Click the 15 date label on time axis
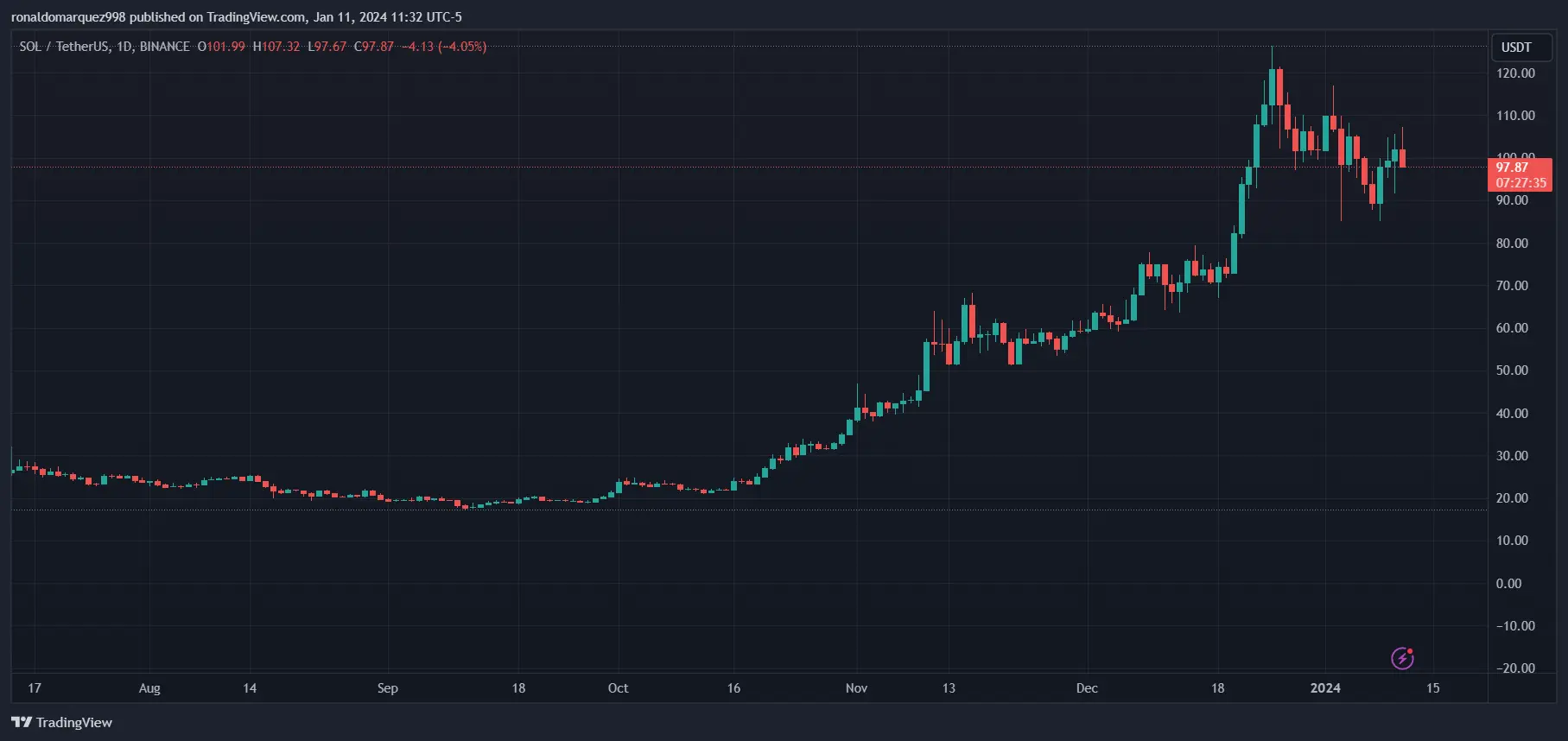This screenshot has height=741, width=1568. point(1433,688)
